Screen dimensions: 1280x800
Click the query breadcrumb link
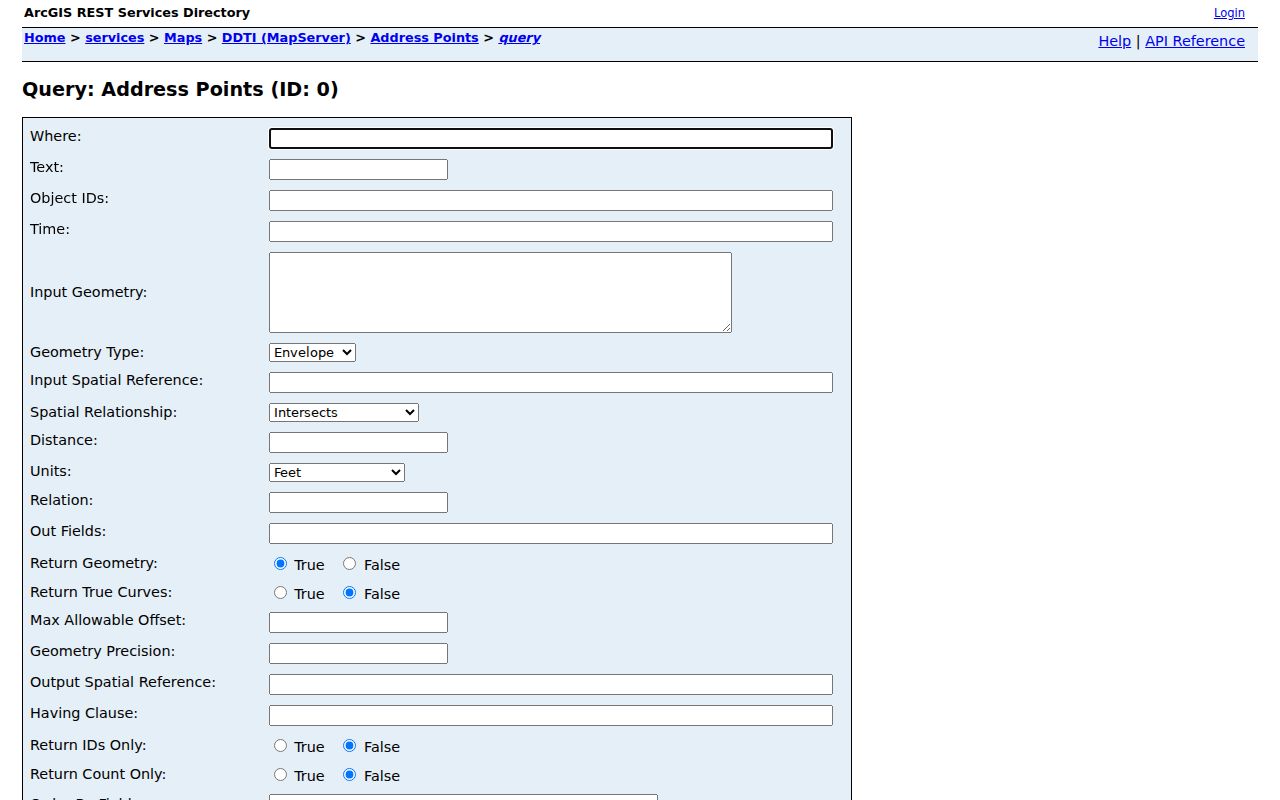[520, 38]
